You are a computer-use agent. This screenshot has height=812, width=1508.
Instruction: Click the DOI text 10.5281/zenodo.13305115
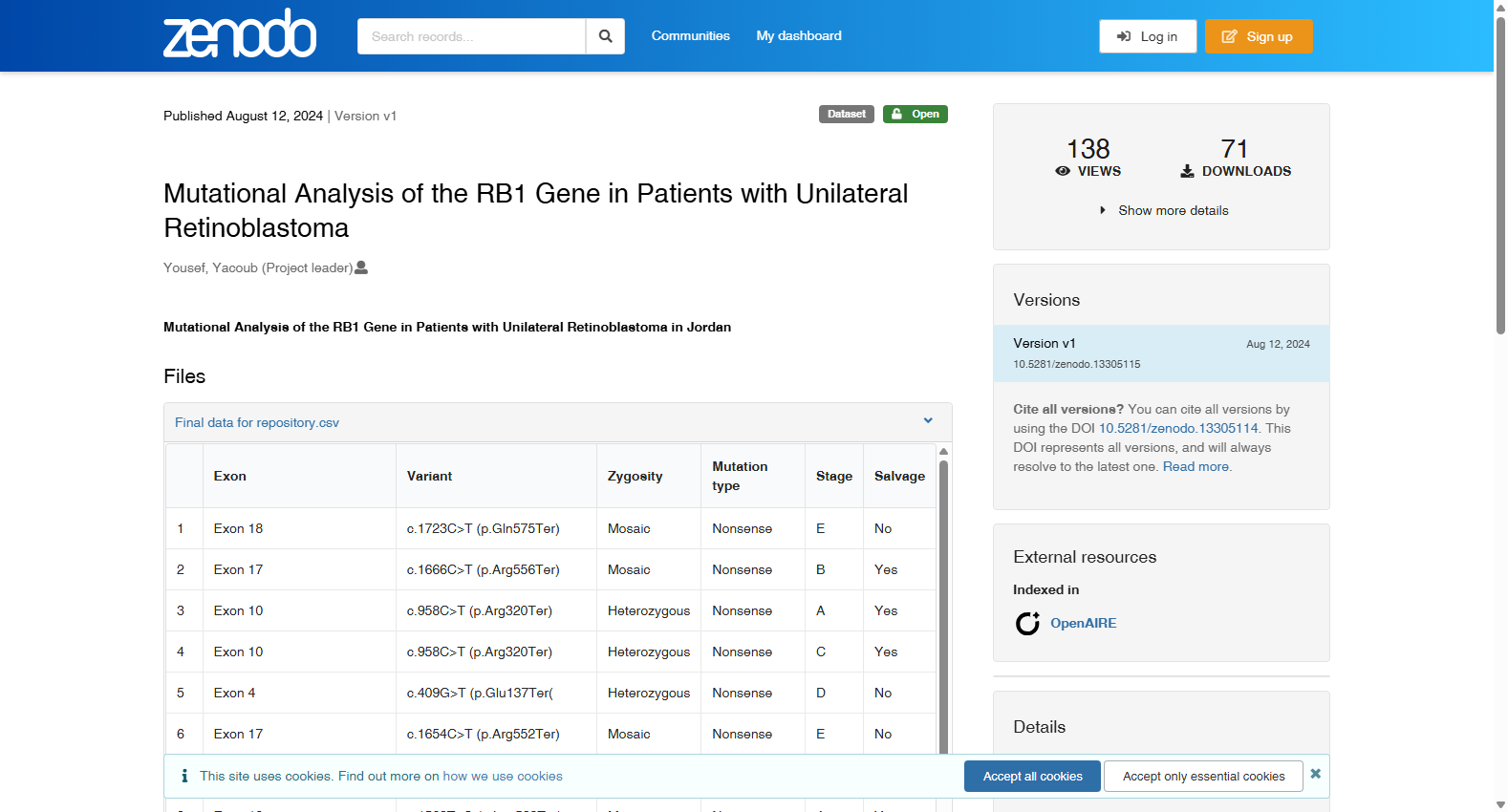pyautogui.click(x=1077, y=364)
